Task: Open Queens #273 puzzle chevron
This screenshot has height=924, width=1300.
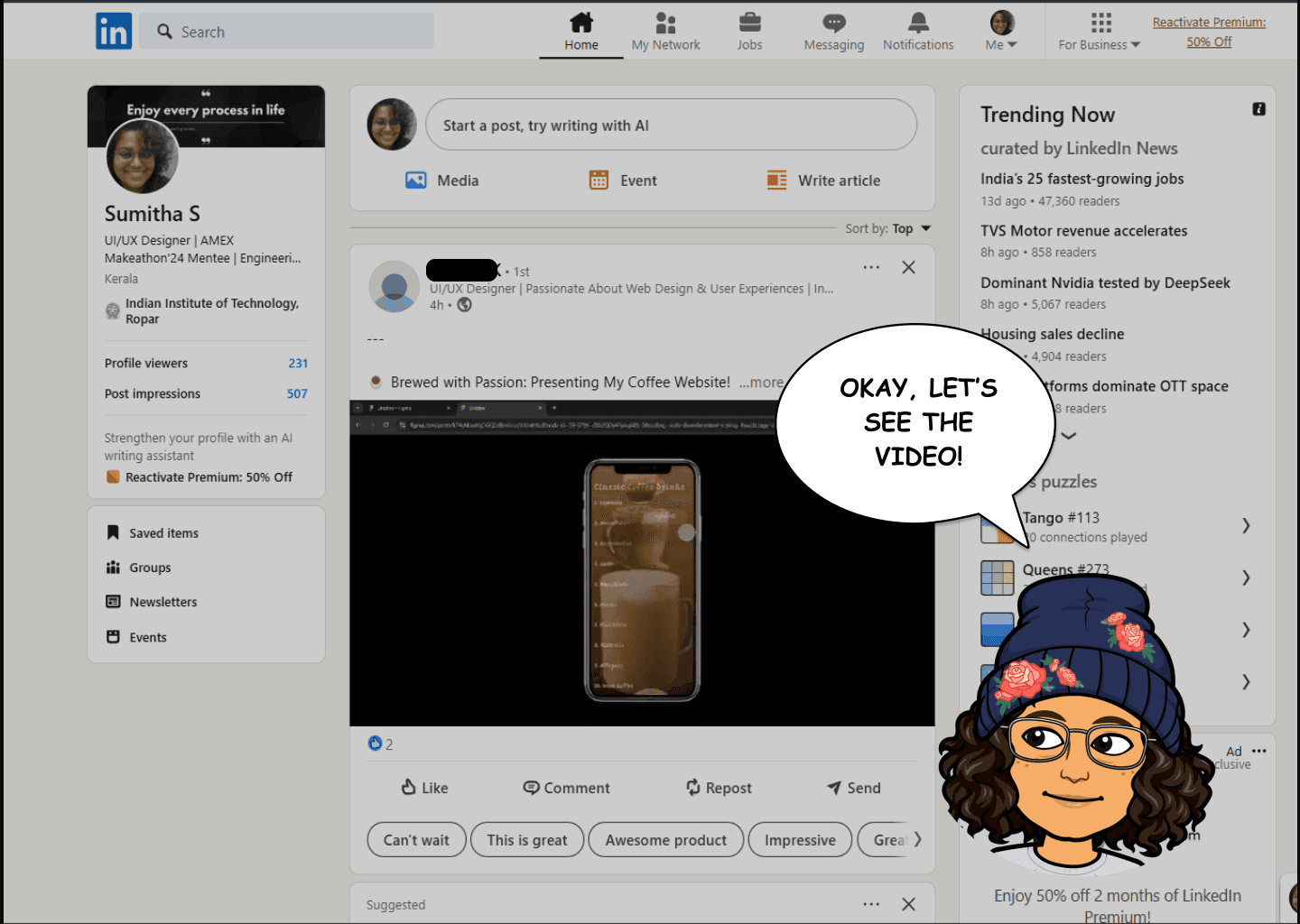Action: pyautogui.click(x=1246, y=577)
